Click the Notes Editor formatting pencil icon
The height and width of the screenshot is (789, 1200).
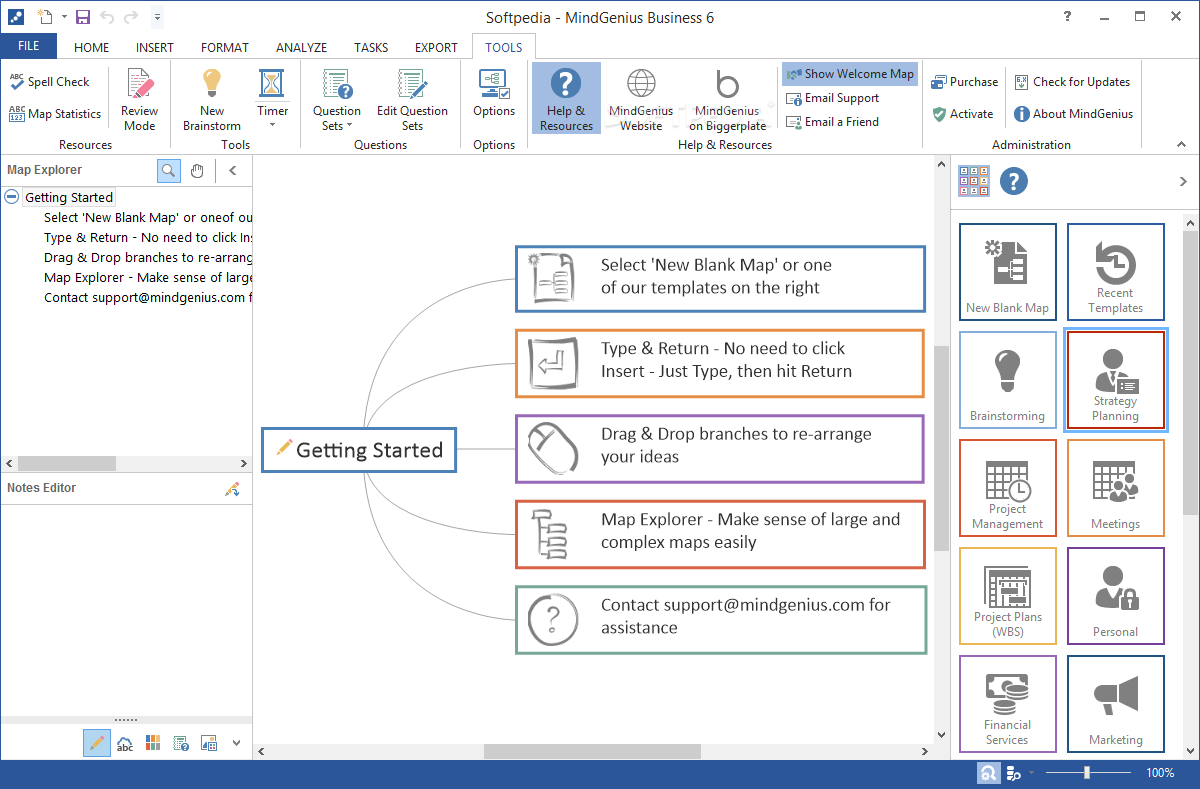(x=232, y=488)
